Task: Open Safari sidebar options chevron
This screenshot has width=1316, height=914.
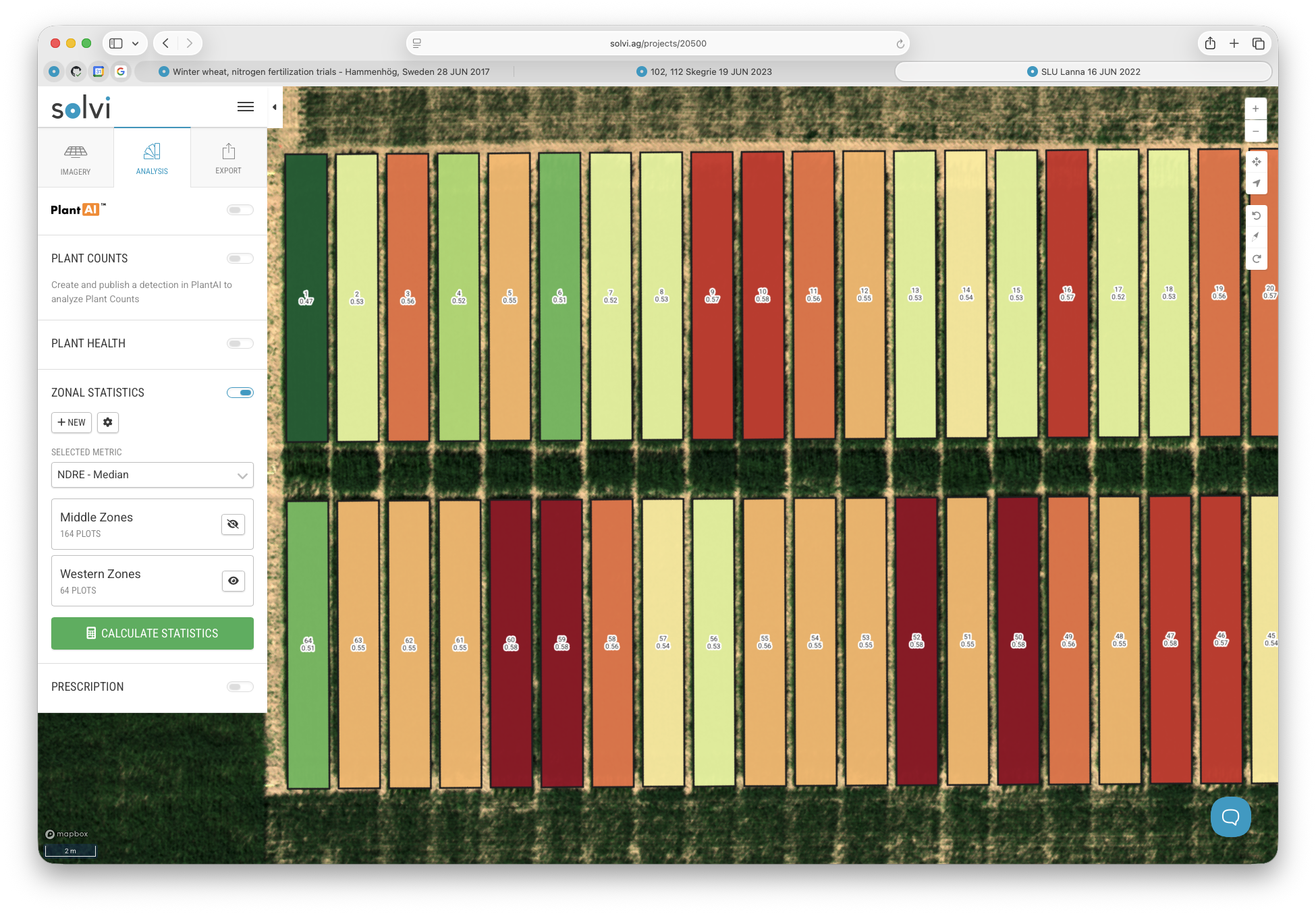Action: point(135,43)
